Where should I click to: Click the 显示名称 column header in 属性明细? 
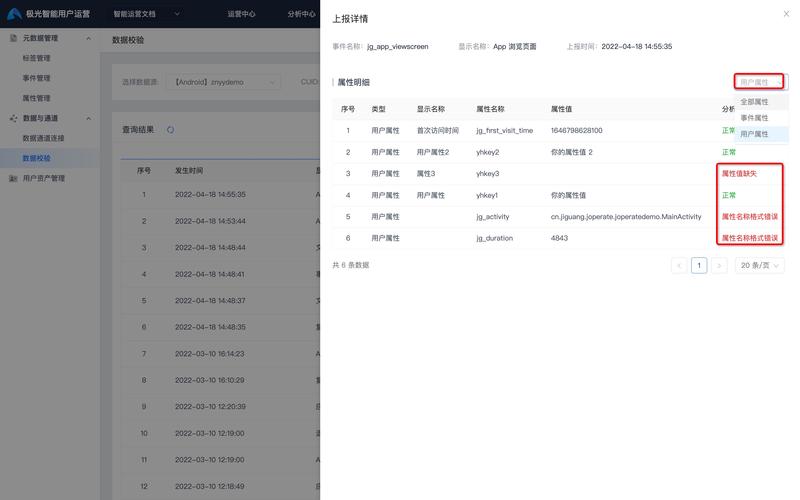pyautogui.click(x=431, y=109)
